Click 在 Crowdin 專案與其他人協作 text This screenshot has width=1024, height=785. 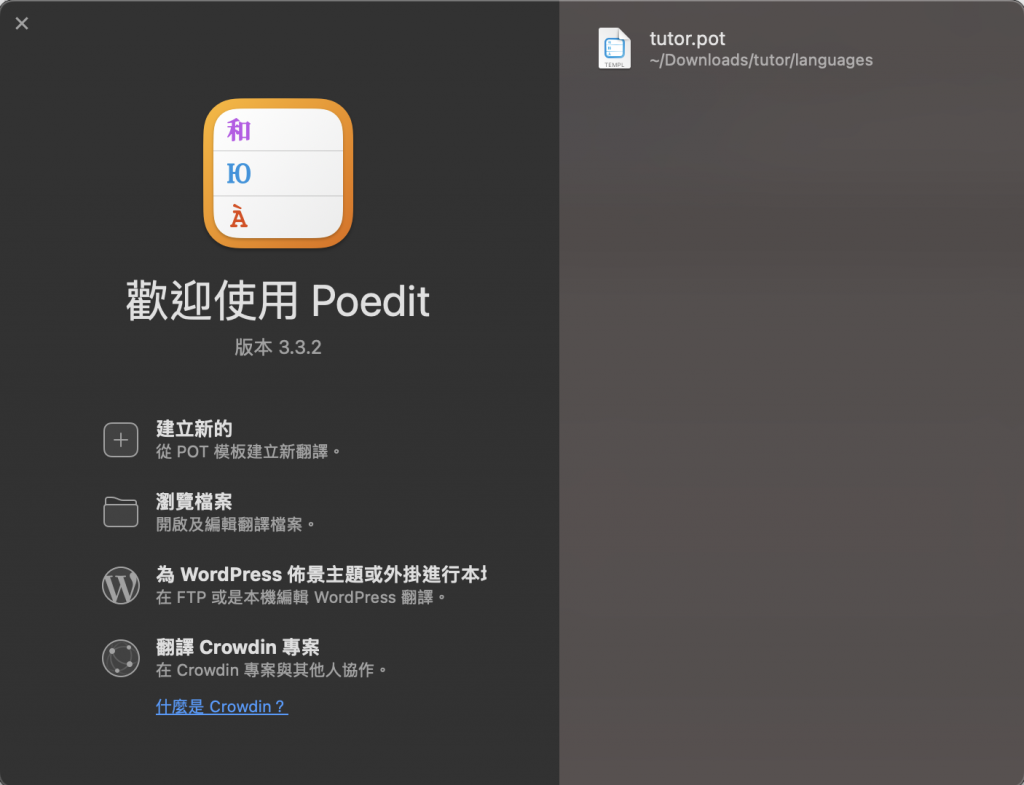tap(272, 670)
